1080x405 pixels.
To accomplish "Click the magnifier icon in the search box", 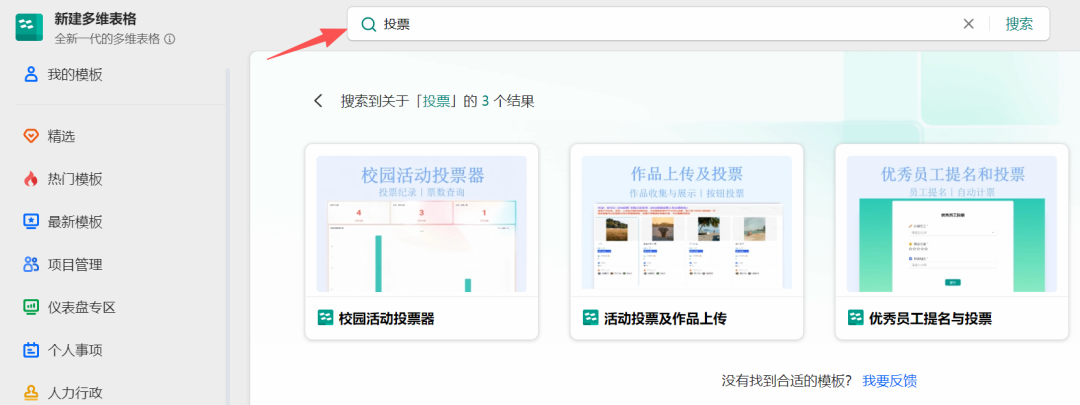I will point(368,24).
